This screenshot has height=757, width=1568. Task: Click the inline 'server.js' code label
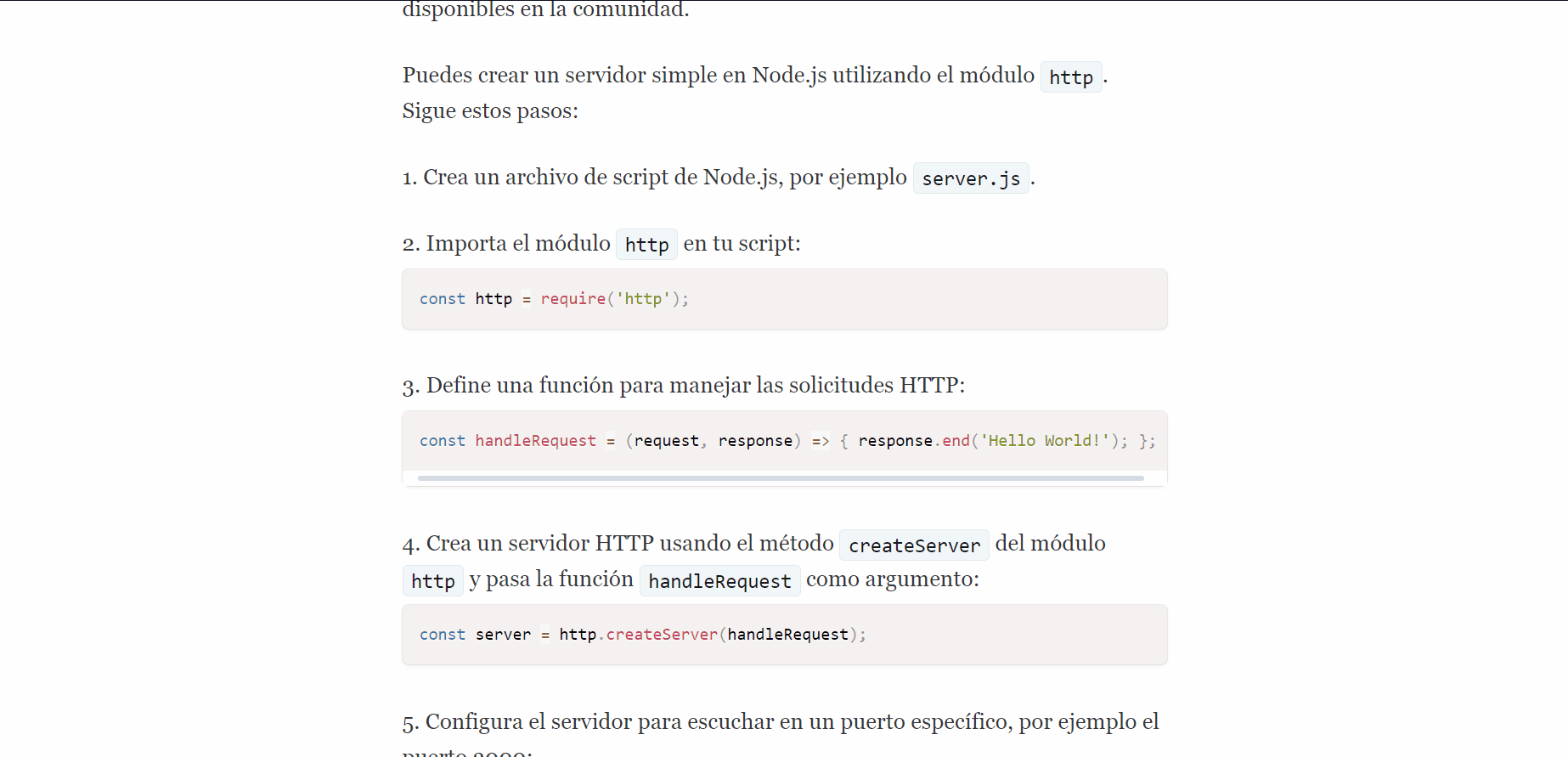[971, 178]
